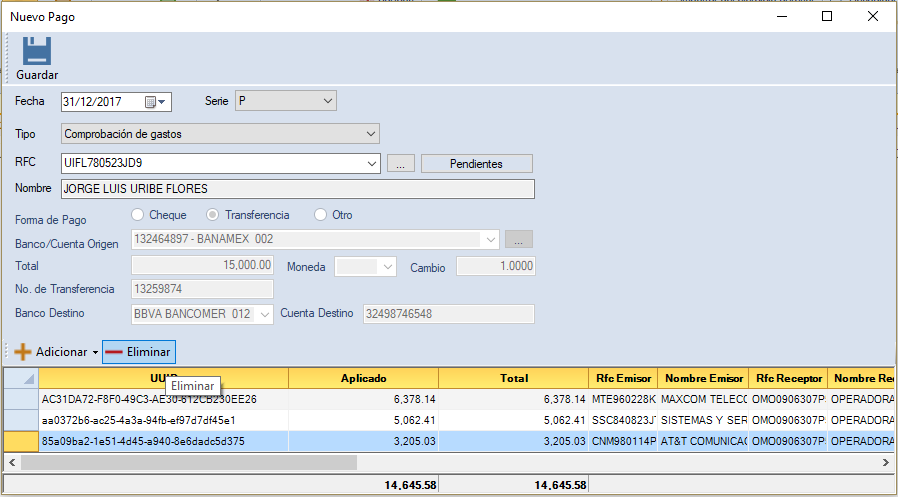Open the Tipo combo box
898x497 pixels.
371,133
